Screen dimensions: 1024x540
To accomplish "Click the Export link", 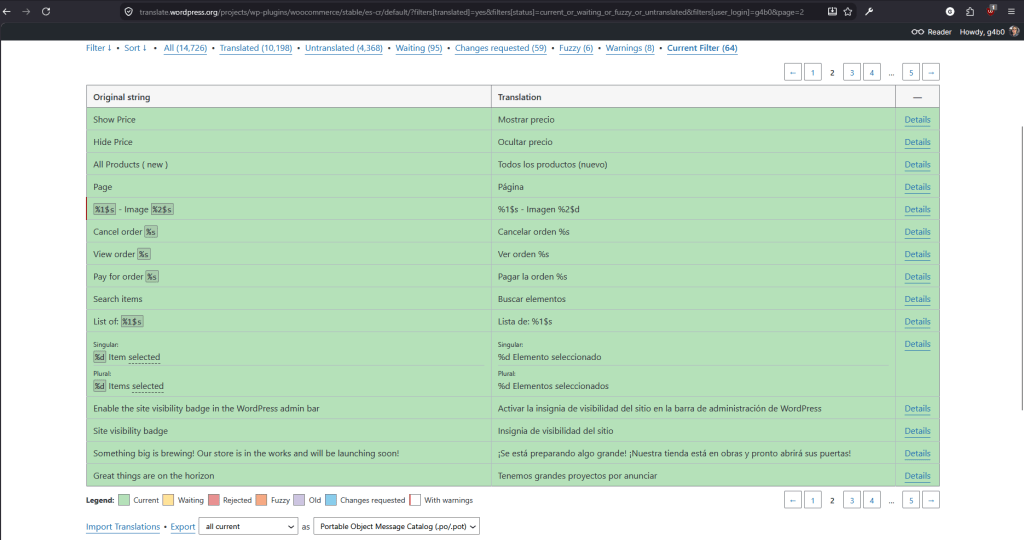I will pyautogui.click(x=183, y=527).
